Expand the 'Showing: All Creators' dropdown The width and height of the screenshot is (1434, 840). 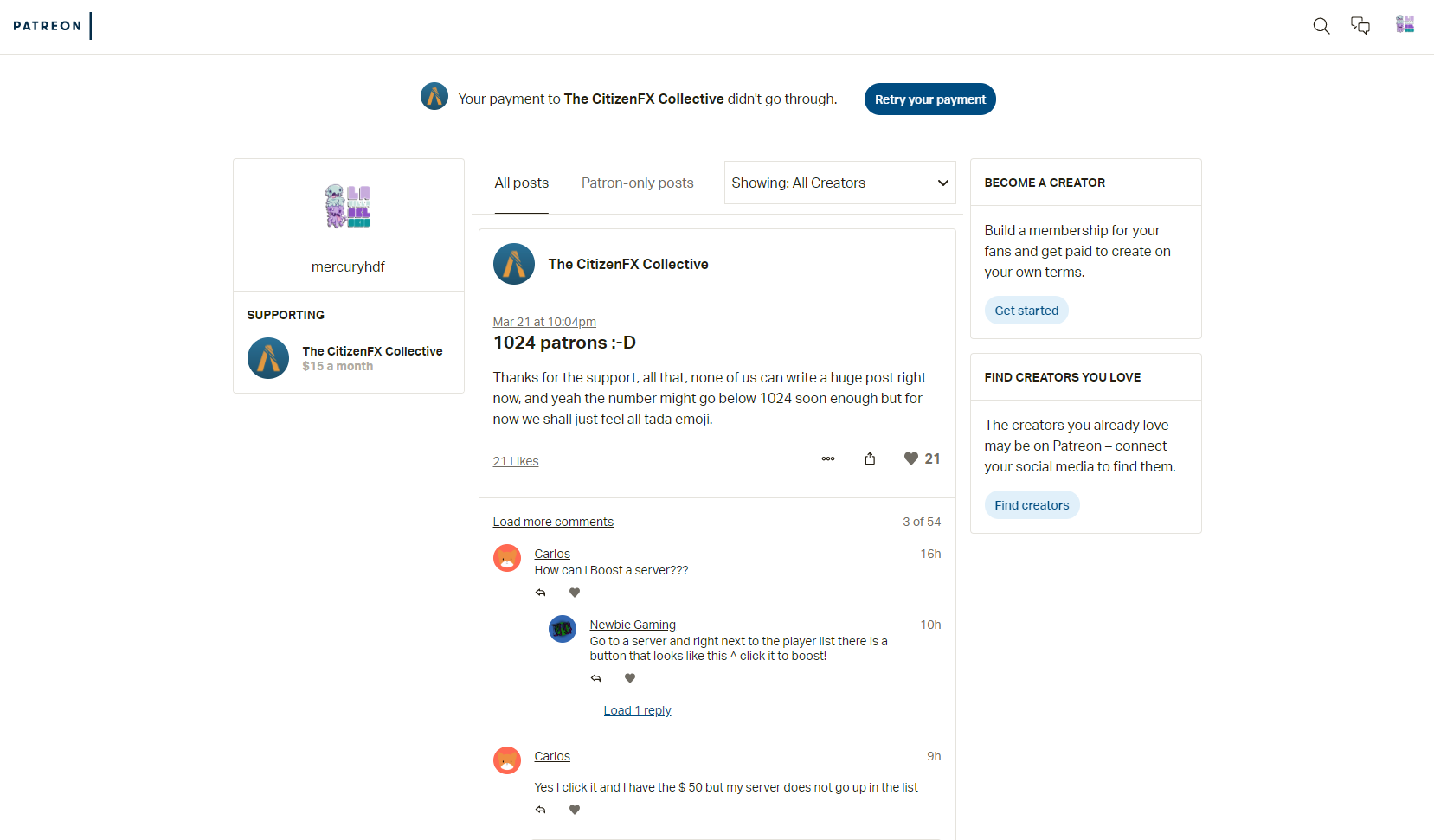(x=840, y=183)
